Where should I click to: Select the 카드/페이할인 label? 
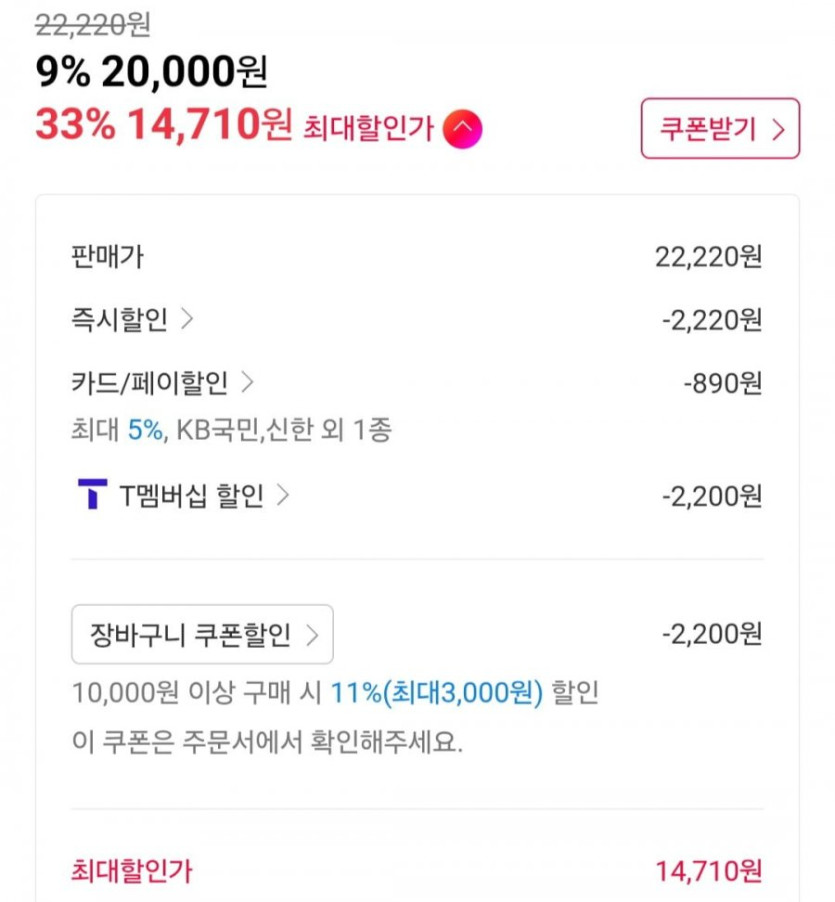pyautogui.click(x=150, y=382)
